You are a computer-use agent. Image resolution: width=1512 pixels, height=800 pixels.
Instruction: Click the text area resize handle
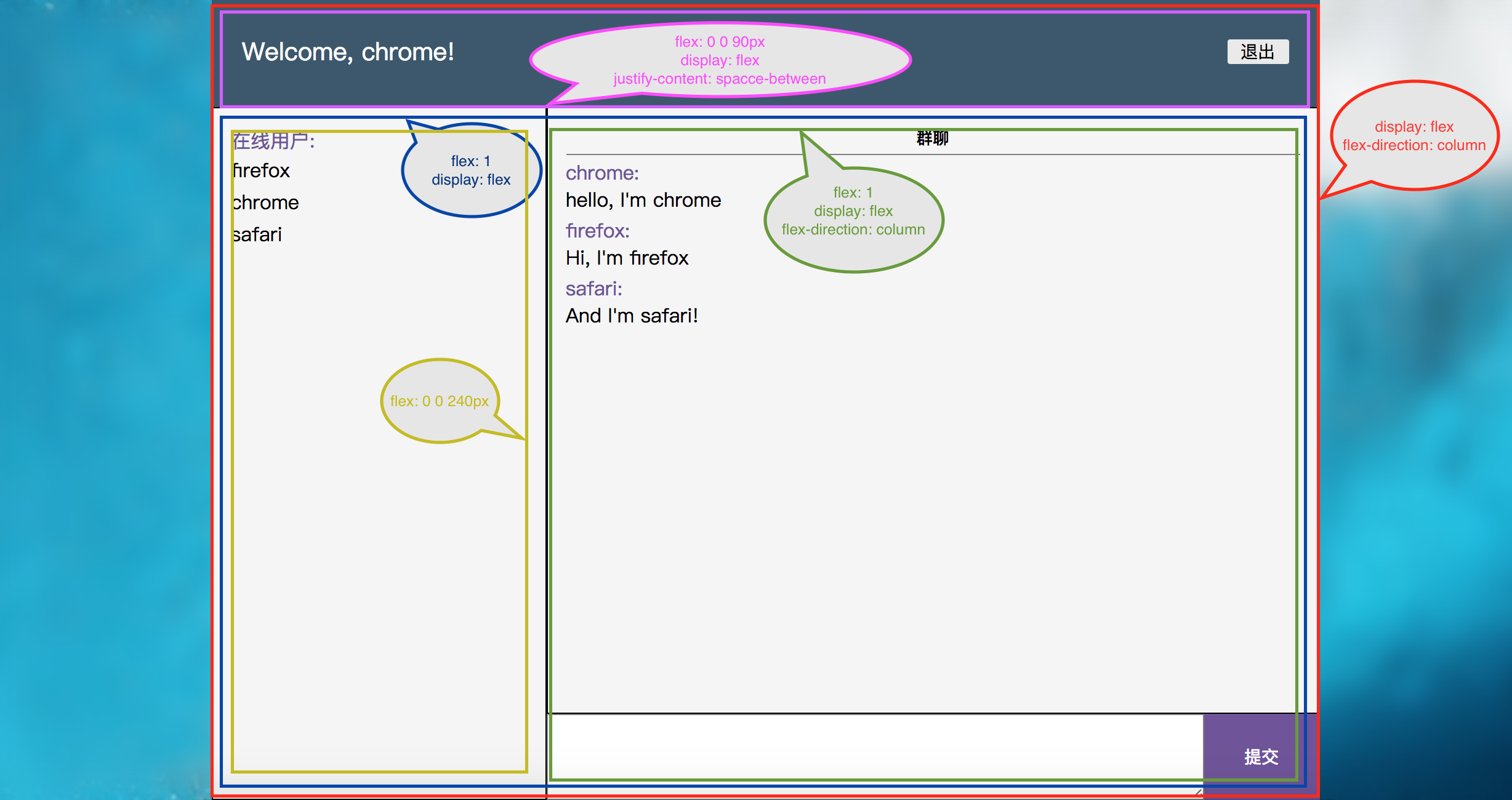(1198, 793)
